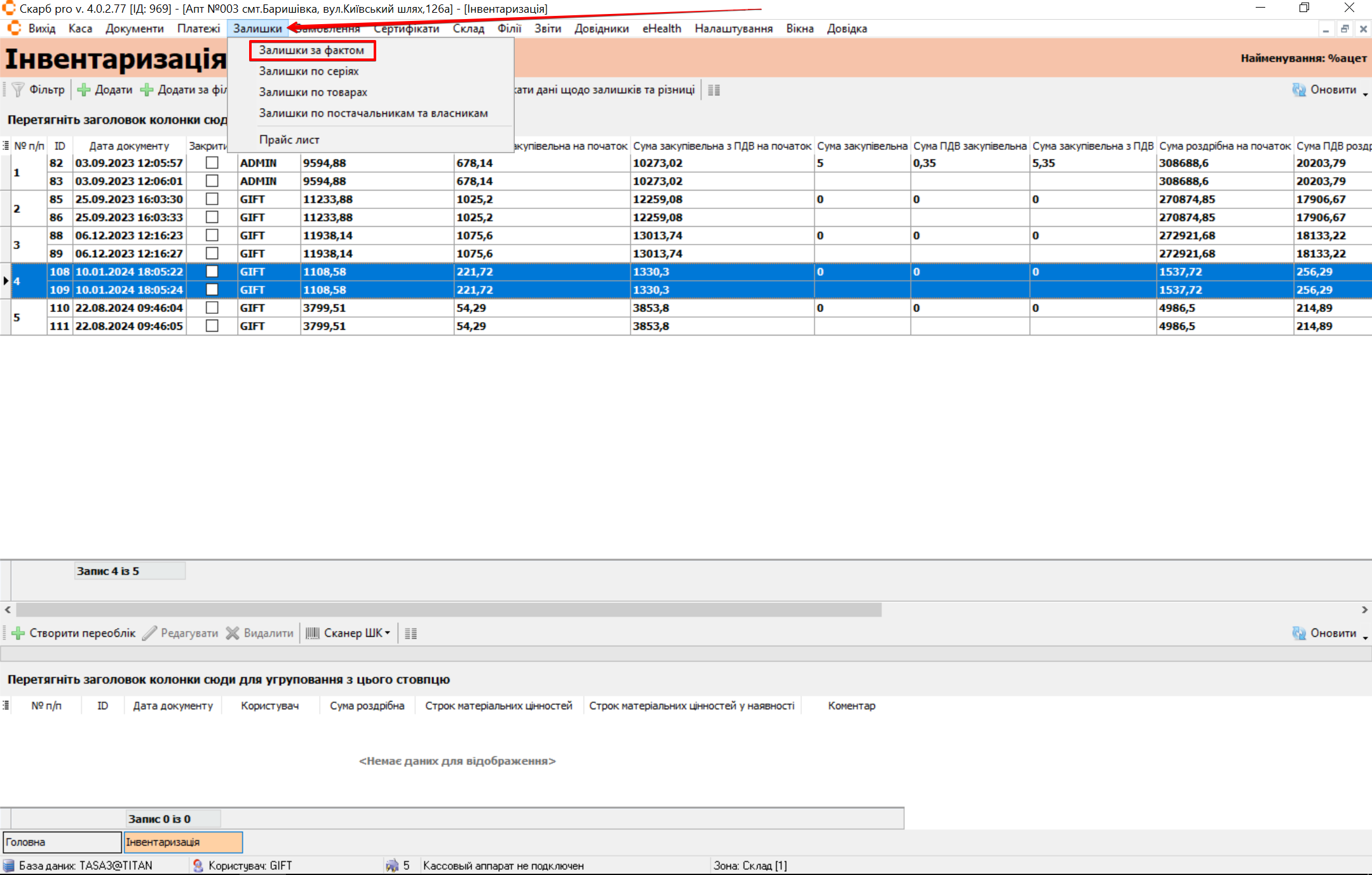Click the 'Створити переоблік' plus icon
Image resolution: width=1372 pixels, height=875 pixels.
point(18,634)
